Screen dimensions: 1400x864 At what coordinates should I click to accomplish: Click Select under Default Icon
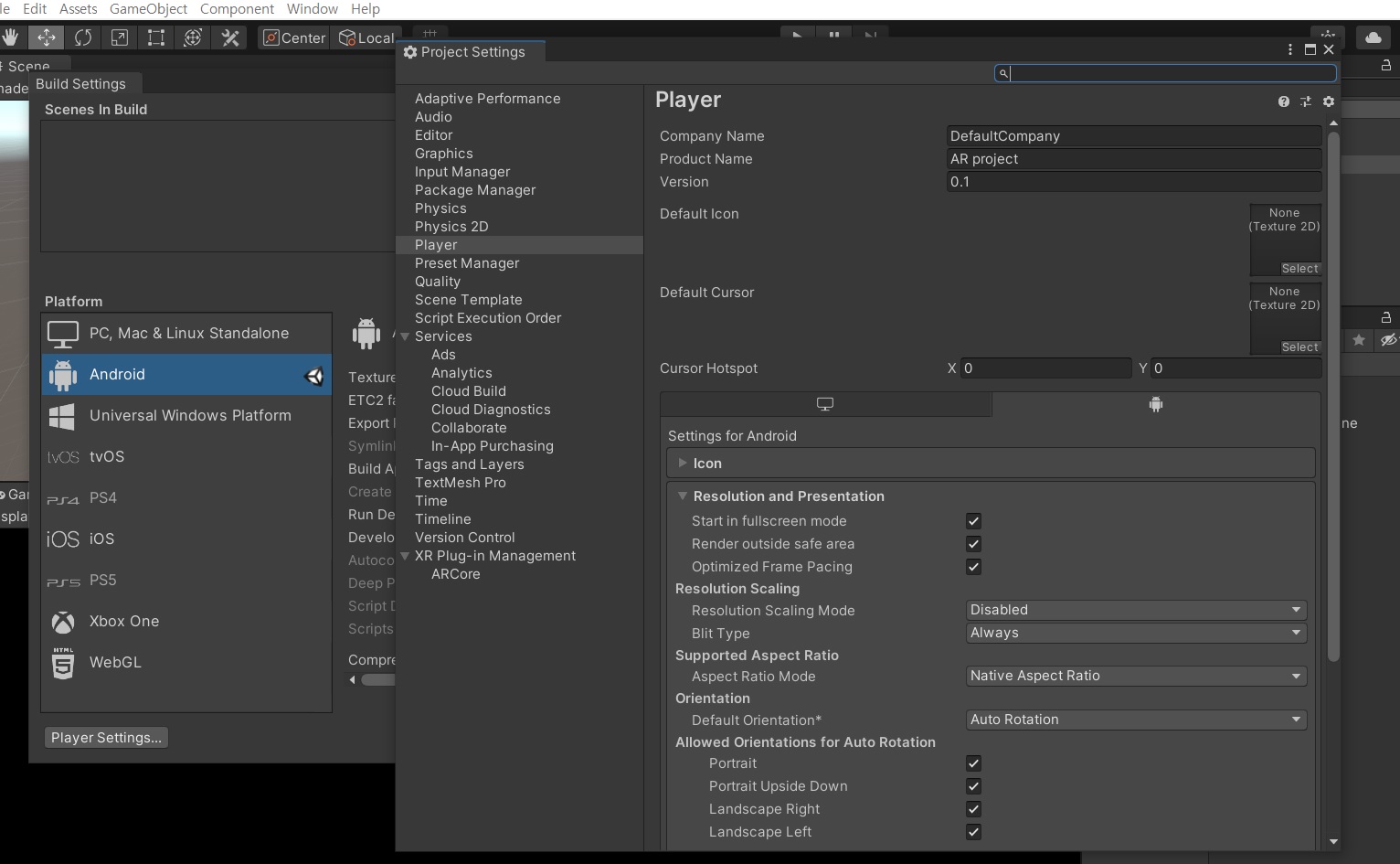click(1299, 269)
